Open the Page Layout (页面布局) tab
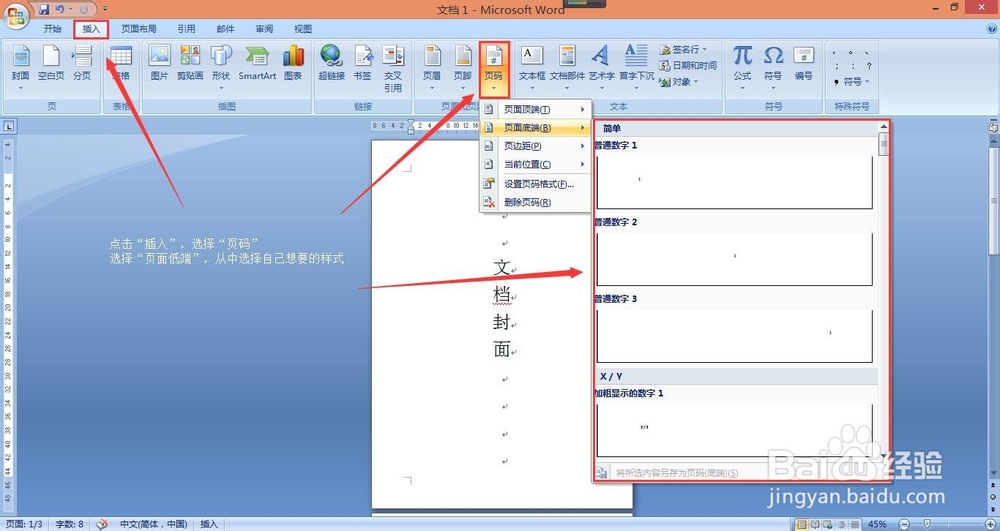Image resolution: width=1000 pixels, height=531 pixels. 139,29
